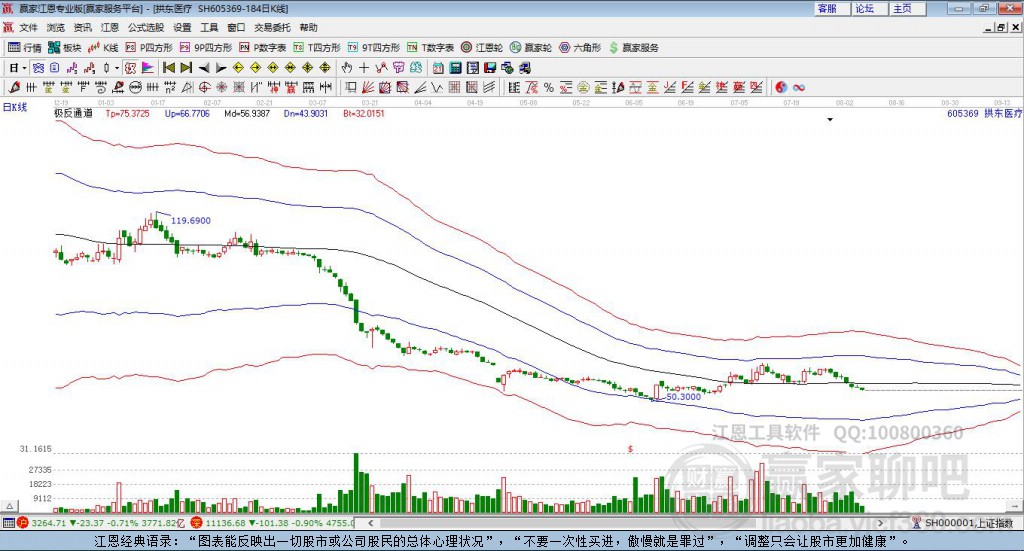Select the red pencil drawing tool
The height and width of the screenshot is (551, 1024).
click(x=14, y=87)
